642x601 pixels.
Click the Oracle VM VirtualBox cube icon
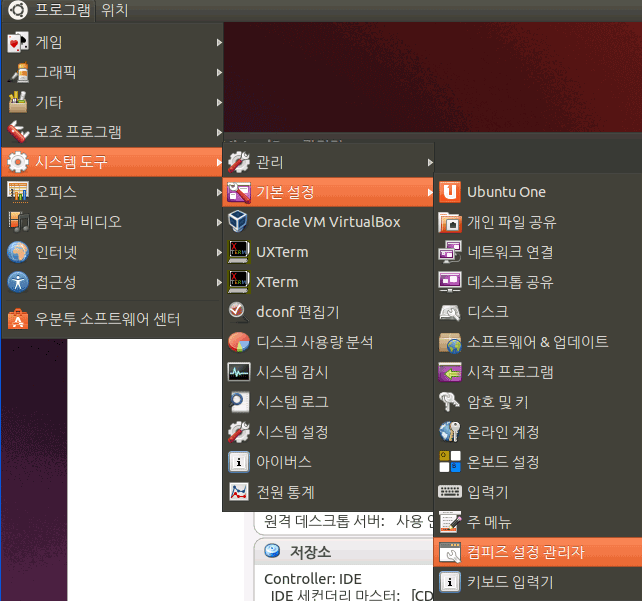click(x=238, y=221)
